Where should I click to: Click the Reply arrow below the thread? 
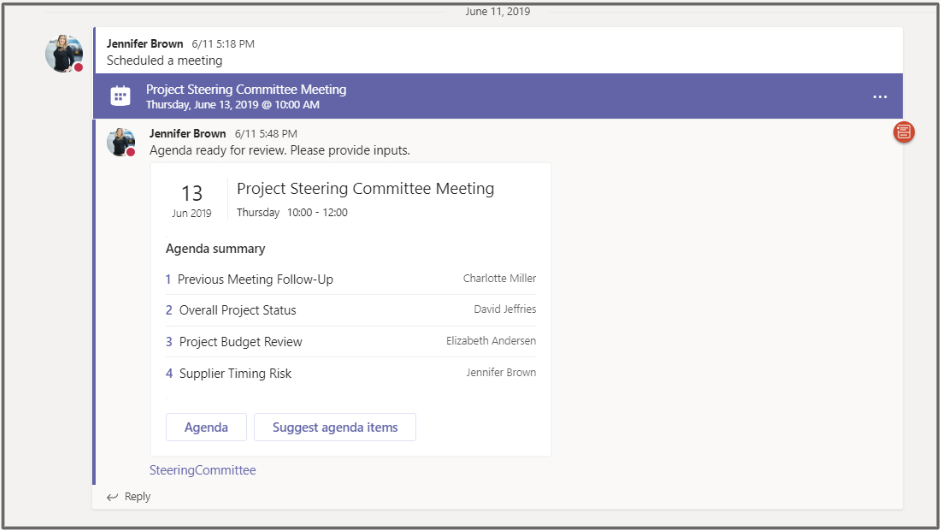113,496
